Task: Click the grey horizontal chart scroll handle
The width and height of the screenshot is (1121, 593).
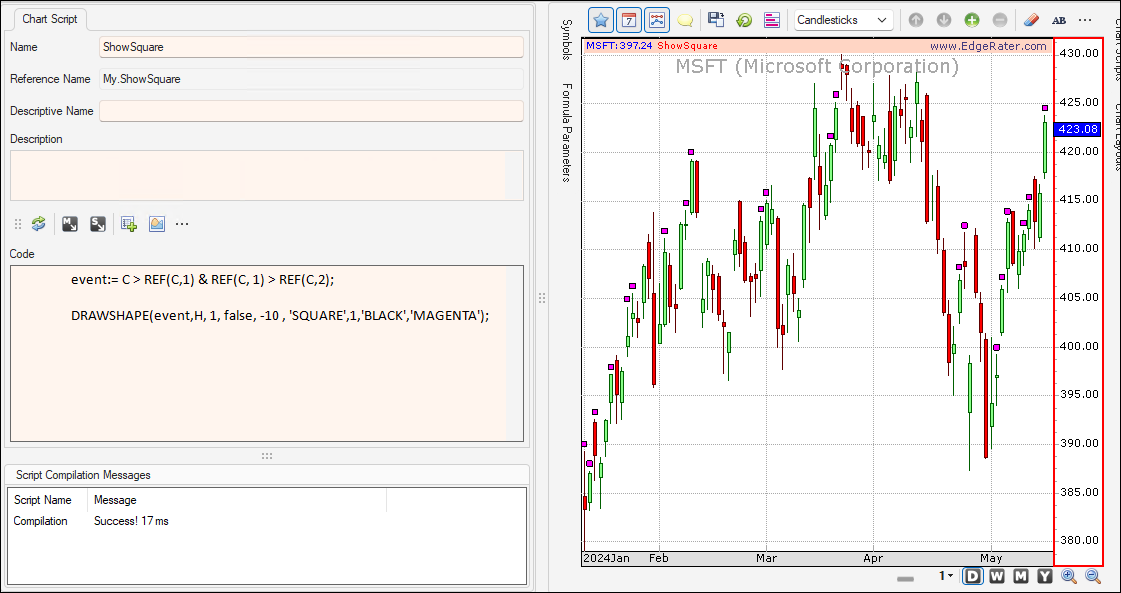Action: (x=906, y=578)
